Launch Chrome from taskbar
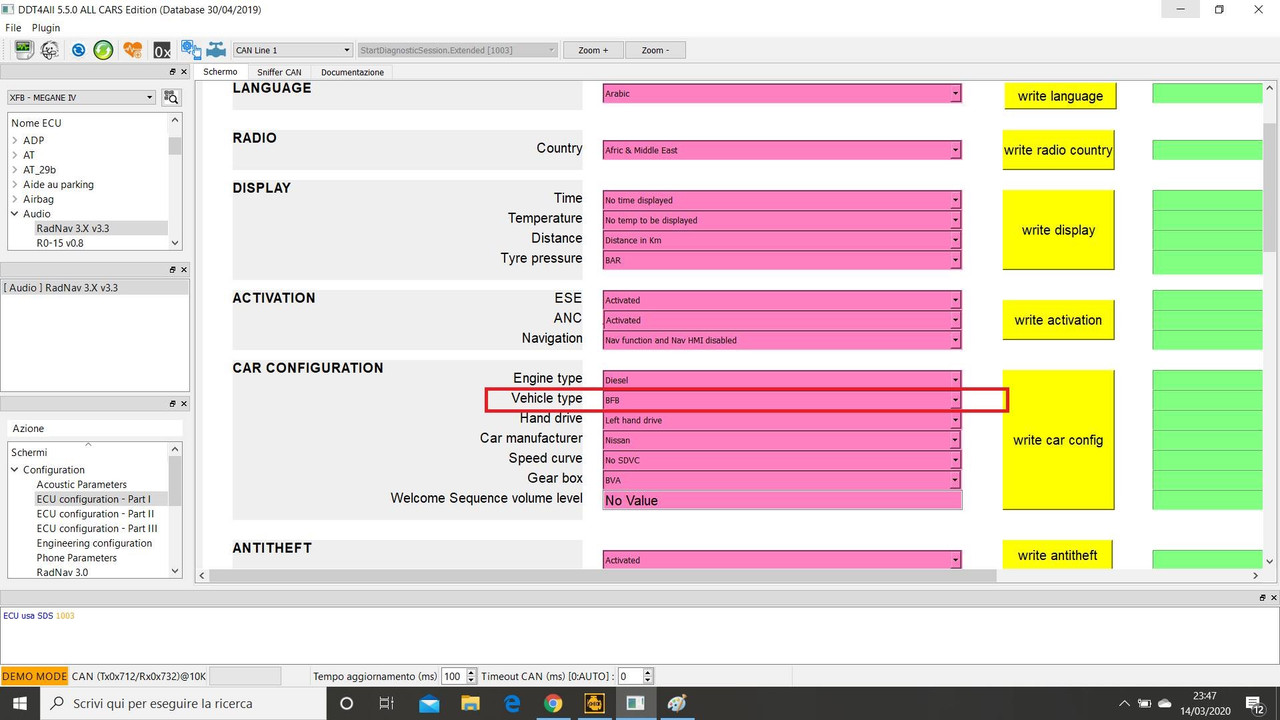This screenshot has height=720, width=1280. click(x=553, y=704)
